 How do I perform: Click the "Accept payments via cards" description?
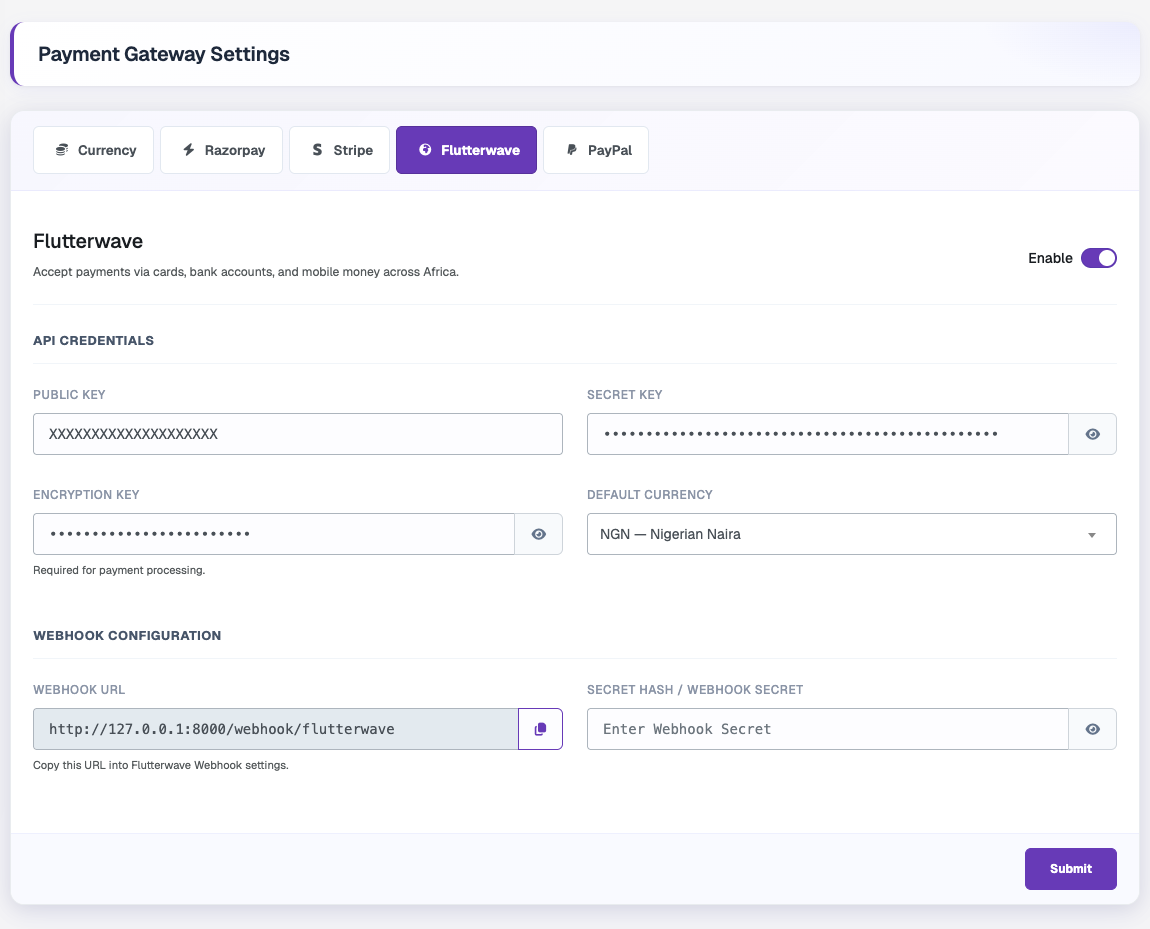pyautogui.click(x=246, y=272)
